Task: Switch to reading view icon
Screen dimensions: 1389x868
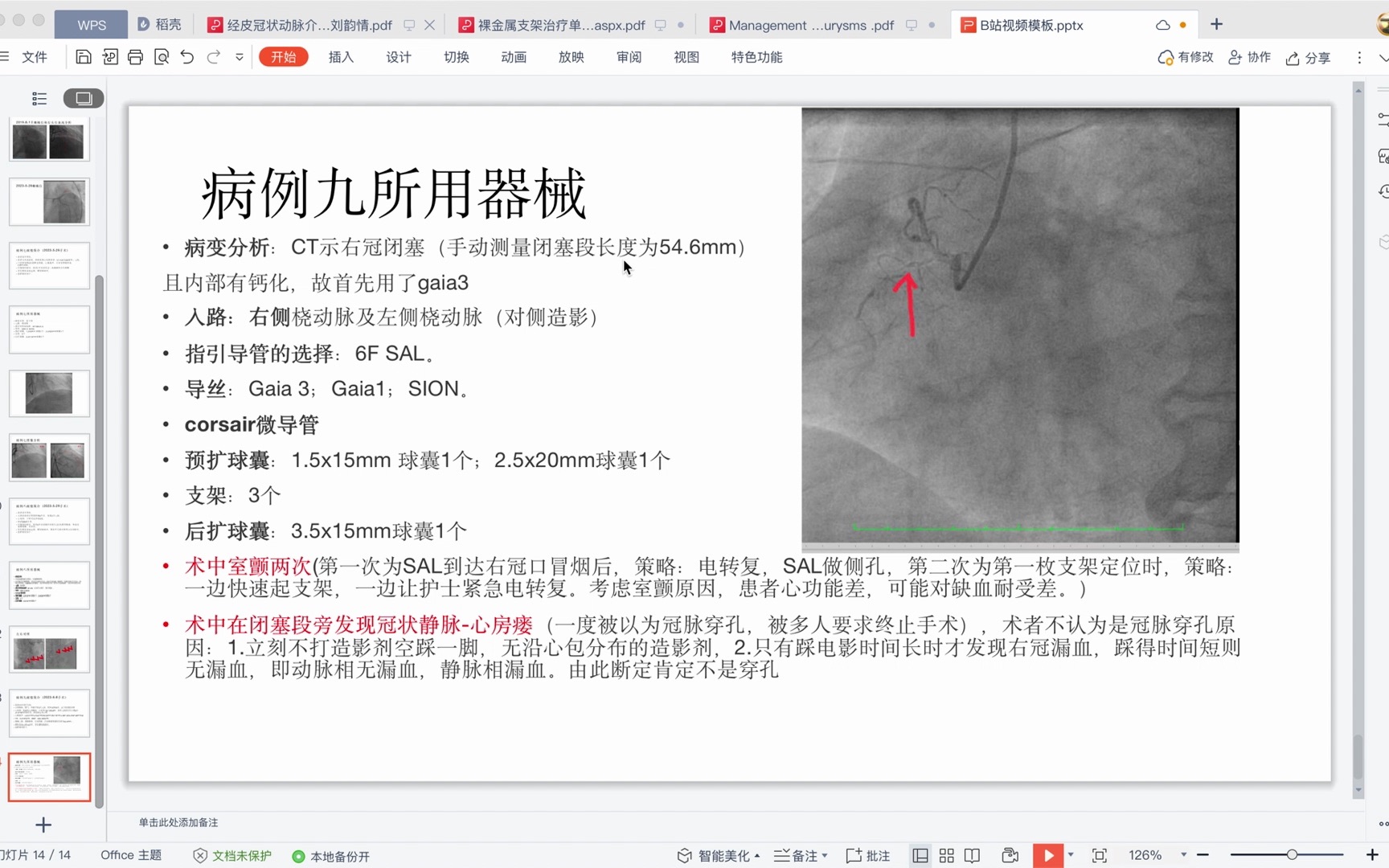Action: (973, 856)
